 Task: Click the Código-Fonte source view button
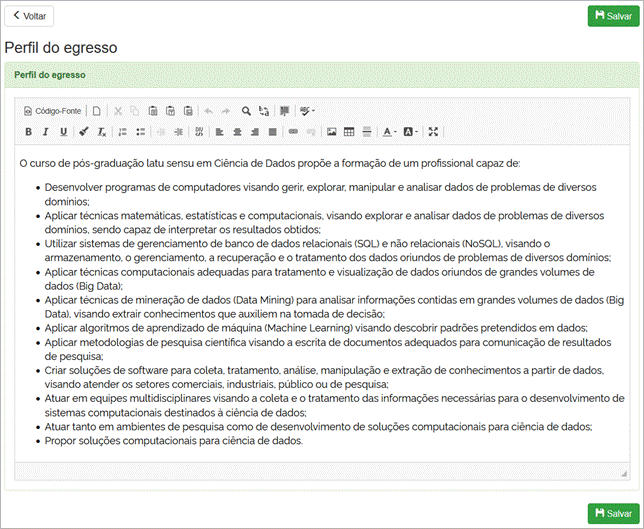(x=52, y=111)
